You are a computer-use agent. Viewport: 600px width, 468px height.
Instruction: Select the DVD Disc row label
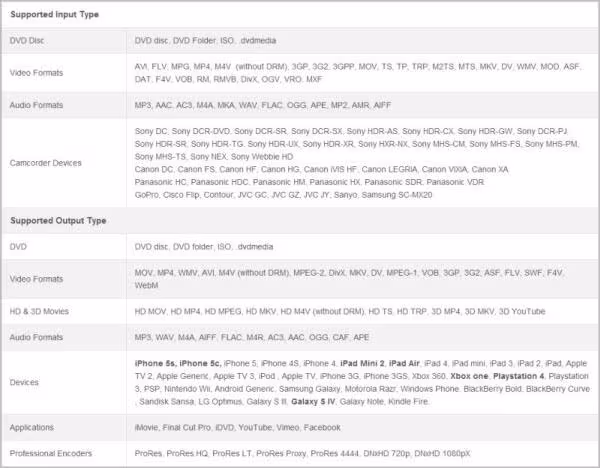33,41
